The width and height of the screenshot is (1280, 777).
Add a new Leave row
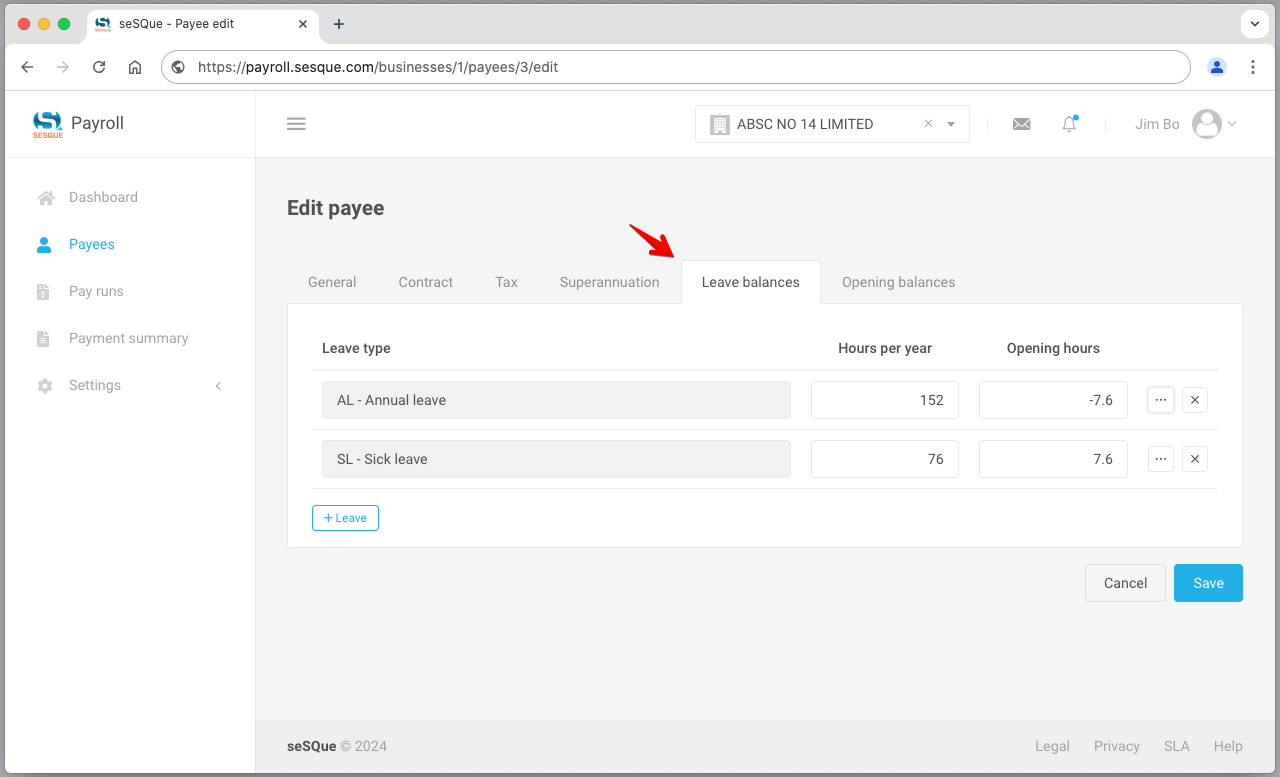pos(345,518)
